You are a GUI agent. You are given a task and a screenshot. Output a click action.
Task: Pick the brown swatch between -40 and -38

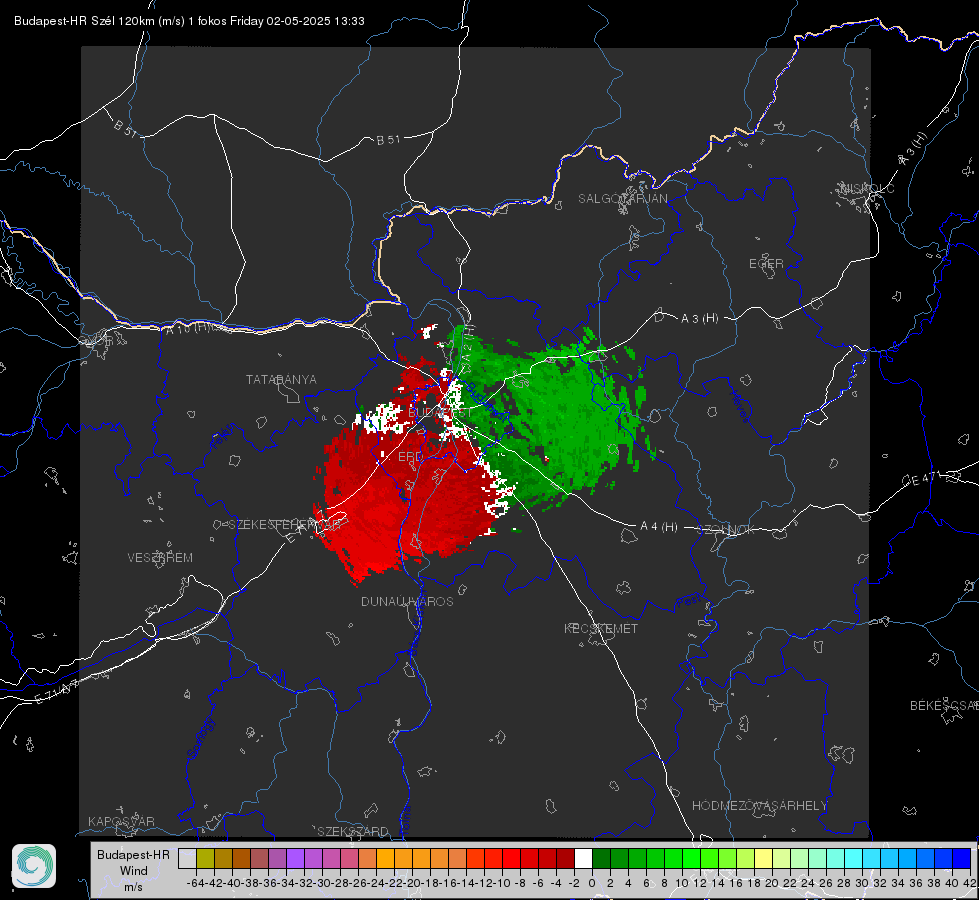(241, 858)
